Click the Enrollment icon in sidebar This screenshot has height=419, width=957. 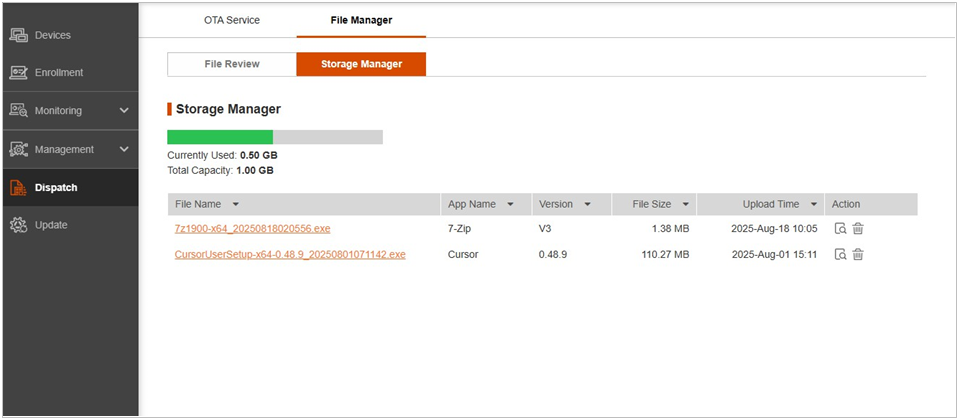(x=18, y=73)
